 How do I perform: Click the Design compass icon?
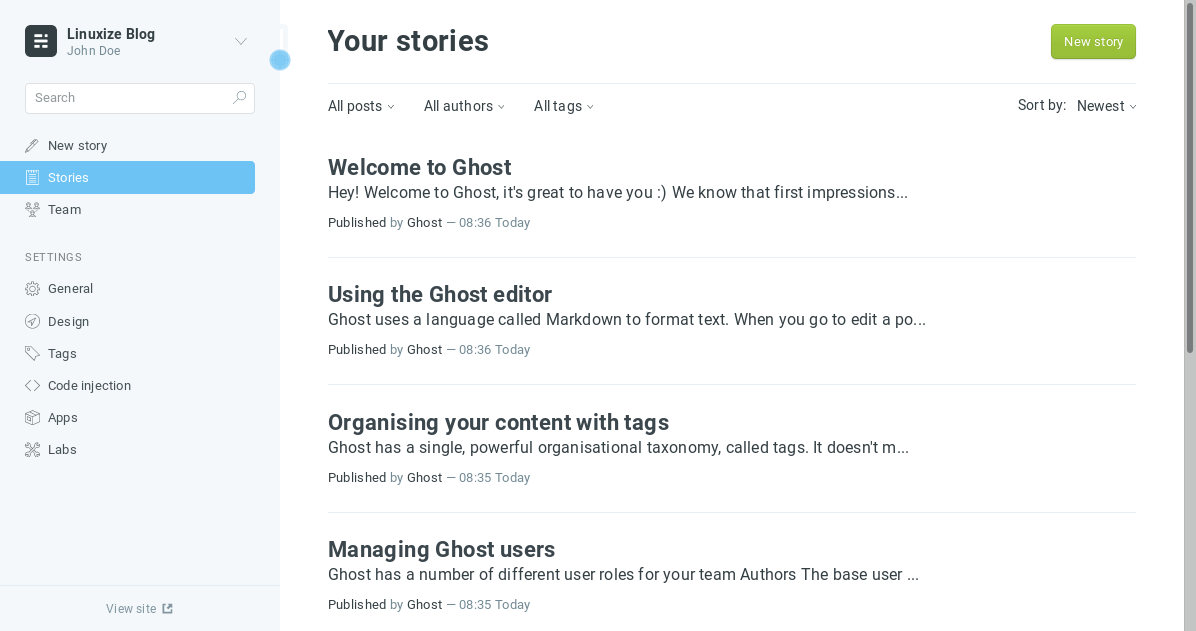coord(32,322)
